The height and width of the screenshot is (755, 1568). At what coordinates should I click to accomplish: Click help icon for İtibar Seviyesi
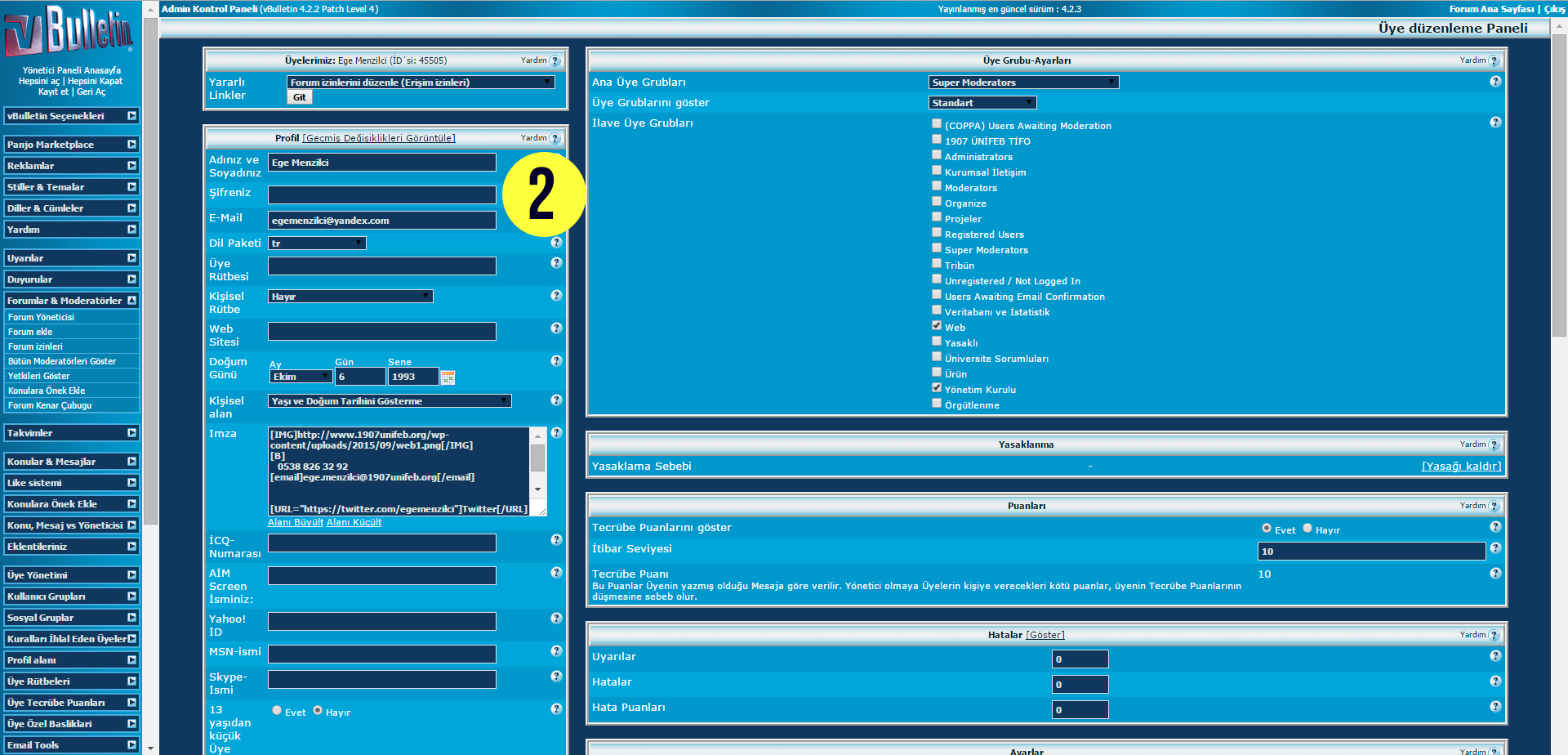pyautogui.click(x=1495, y=548)
